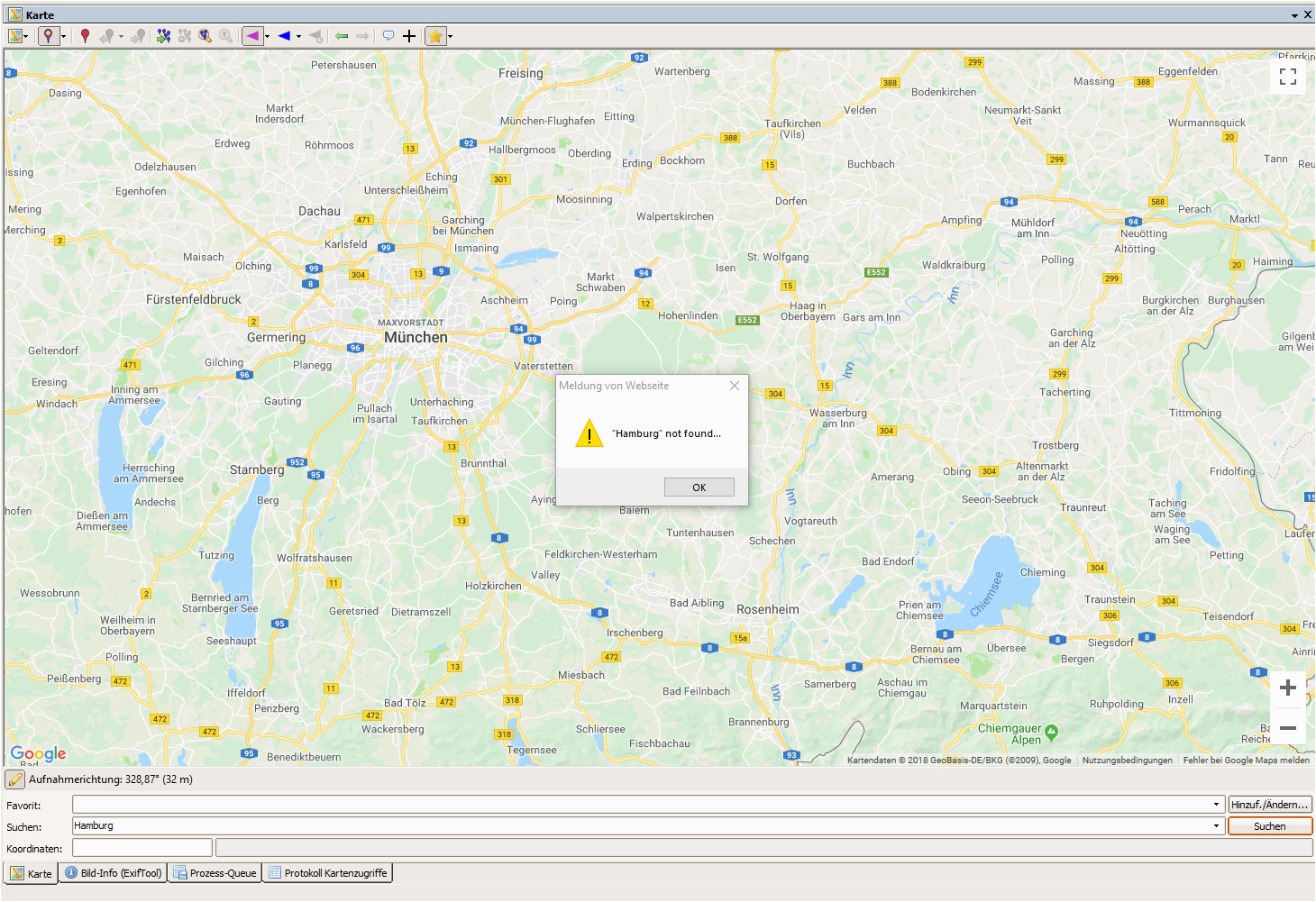This screenshot has width=1316, height=902.
Task: Zoom out the map with minus button
Action: [x=1288, y=728]
